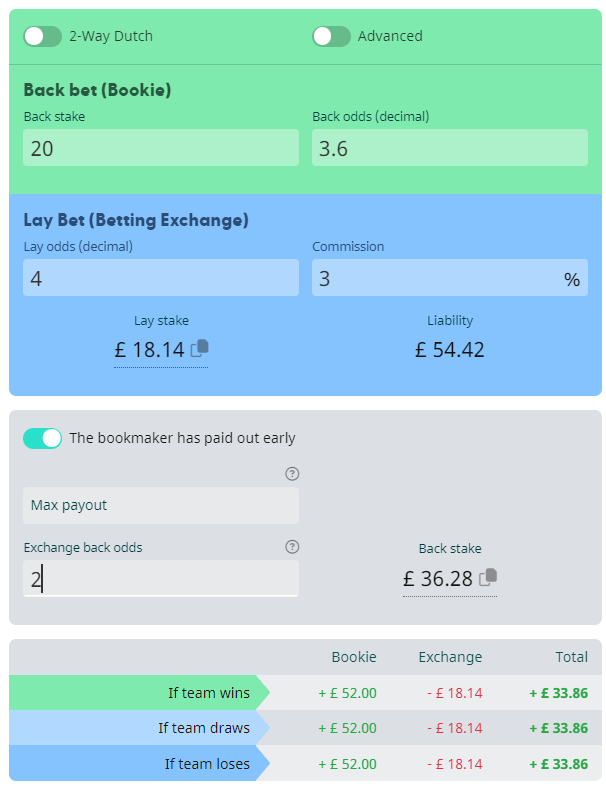Image resolution: width=606 pixels, height=788 pixels.
Task: Select the 'If team wins' result row
Action: pyautogui.click(x=306, y=693)
